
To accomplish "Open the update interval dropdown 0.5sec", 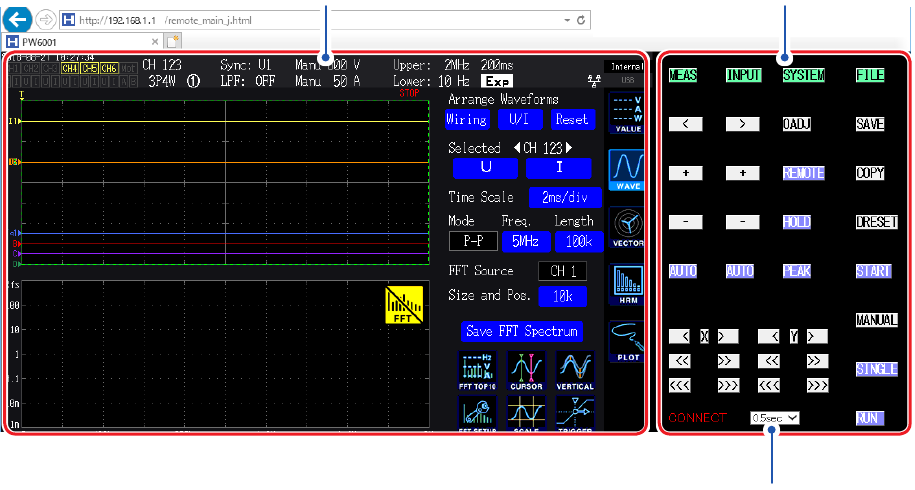I will [x=774, y=418].
